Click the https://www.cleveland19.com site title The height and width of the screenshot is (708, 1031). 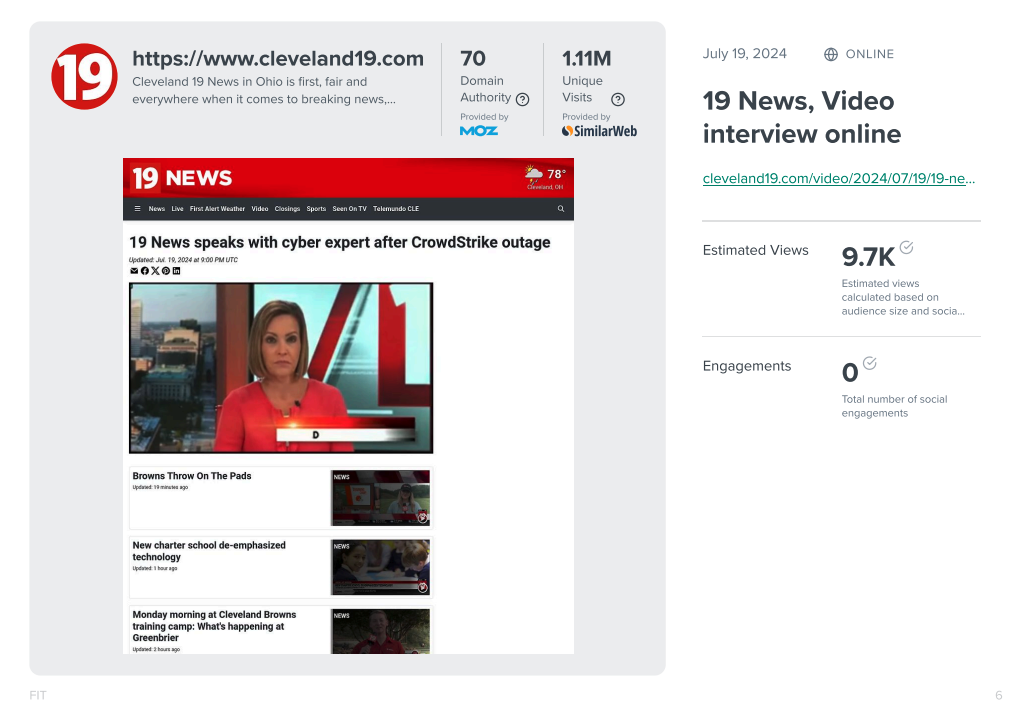click(278, 59)
